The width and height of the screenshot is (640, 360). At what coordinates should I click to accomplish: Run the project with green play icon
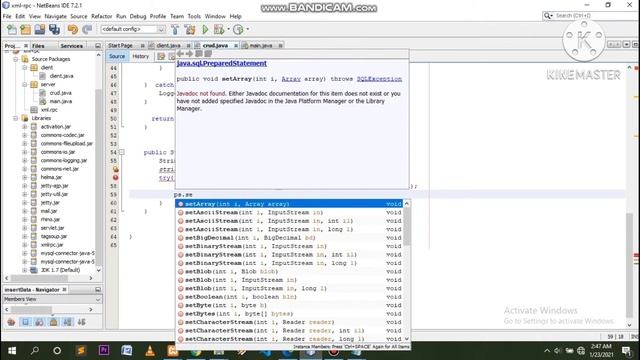pos(205,29)
